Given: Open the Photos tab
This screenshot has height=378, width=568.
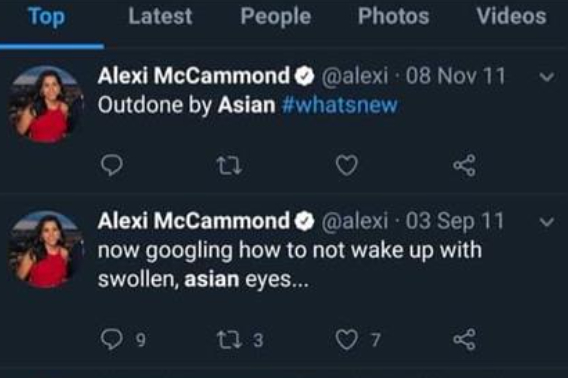Looking at the screenshot, I should click(393, 16).
